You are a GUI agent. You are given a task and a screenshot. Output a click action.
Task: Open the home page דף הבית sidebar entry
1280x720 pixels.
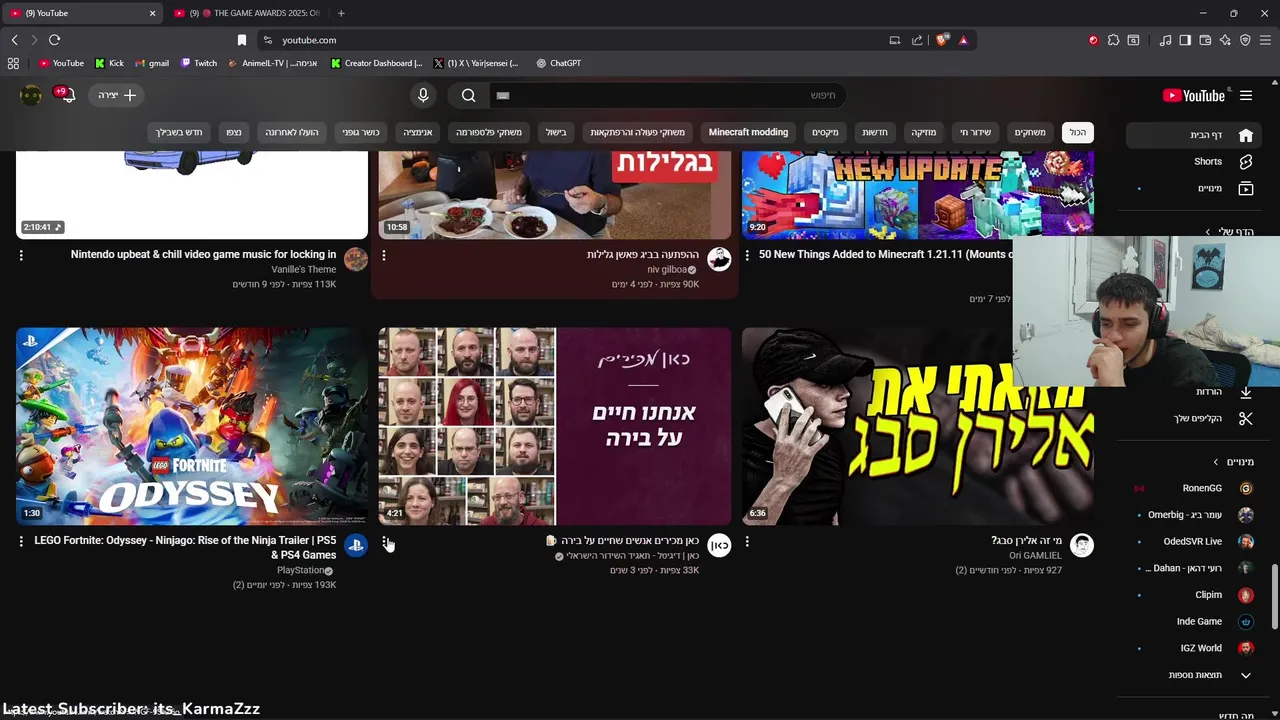[x=1193, y=135]
